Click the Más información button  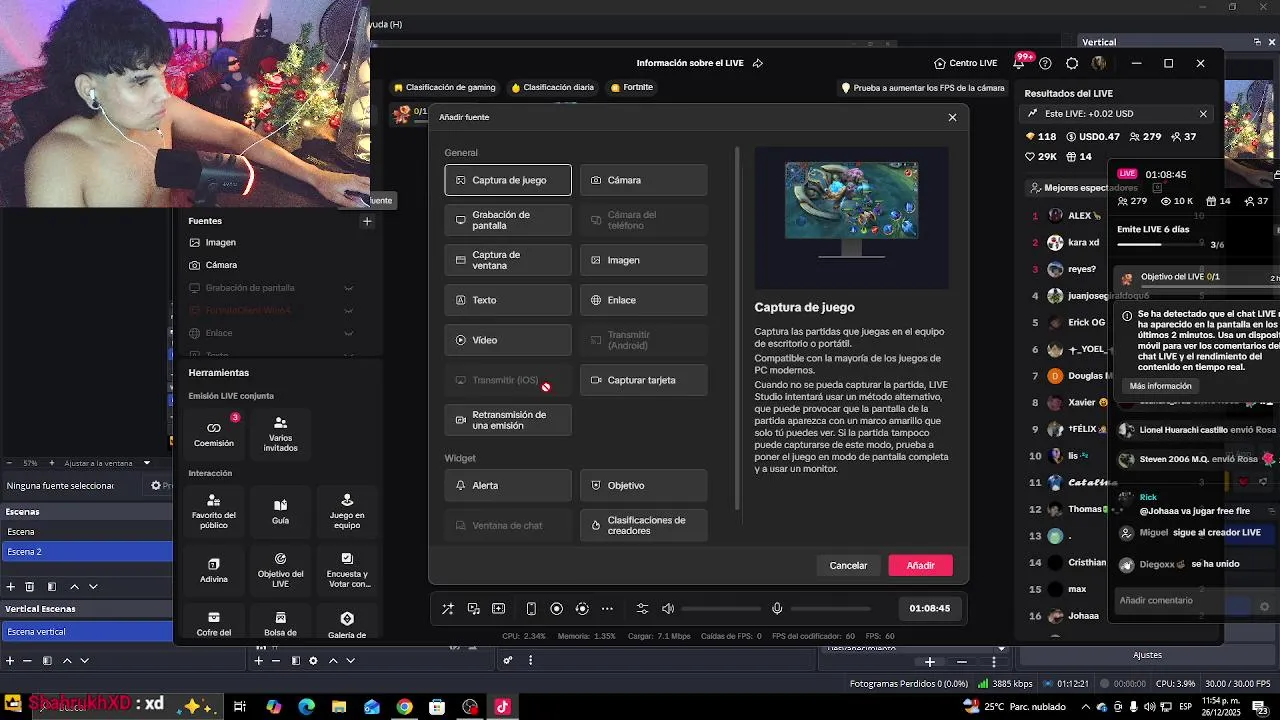[1160, 386]
